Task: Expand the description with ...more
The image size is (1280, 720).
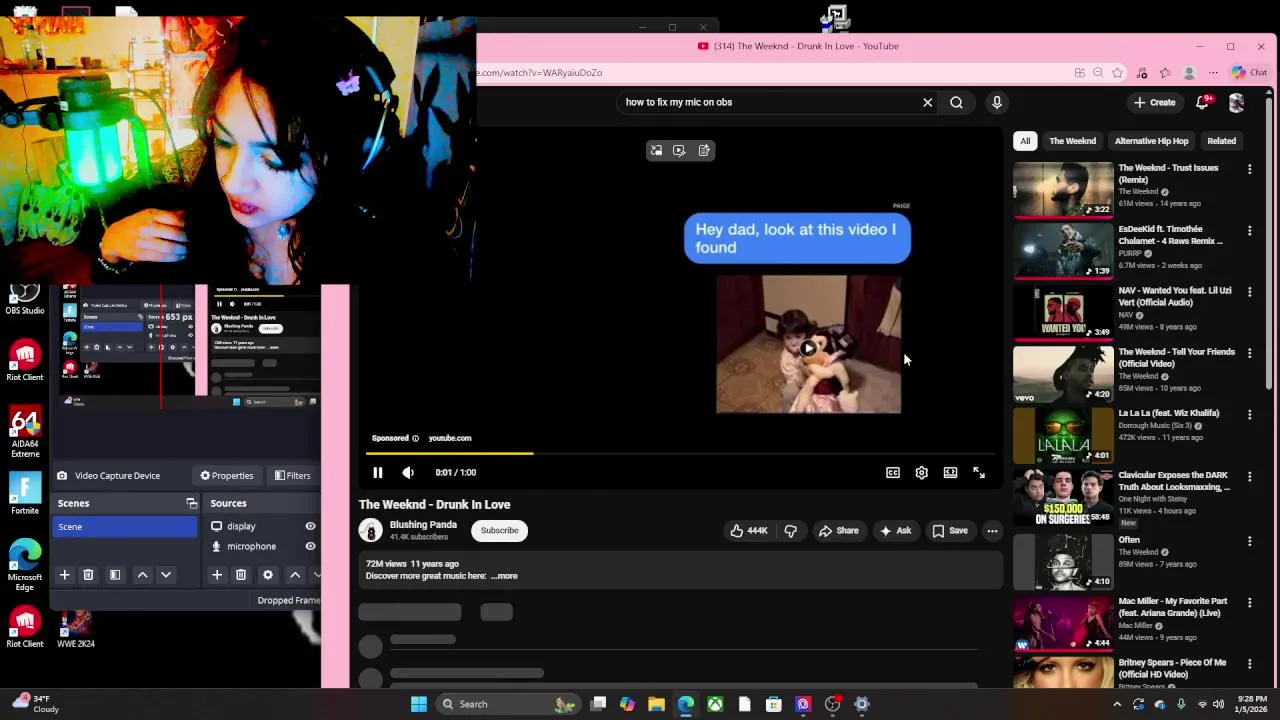Action: click(505, 576)
